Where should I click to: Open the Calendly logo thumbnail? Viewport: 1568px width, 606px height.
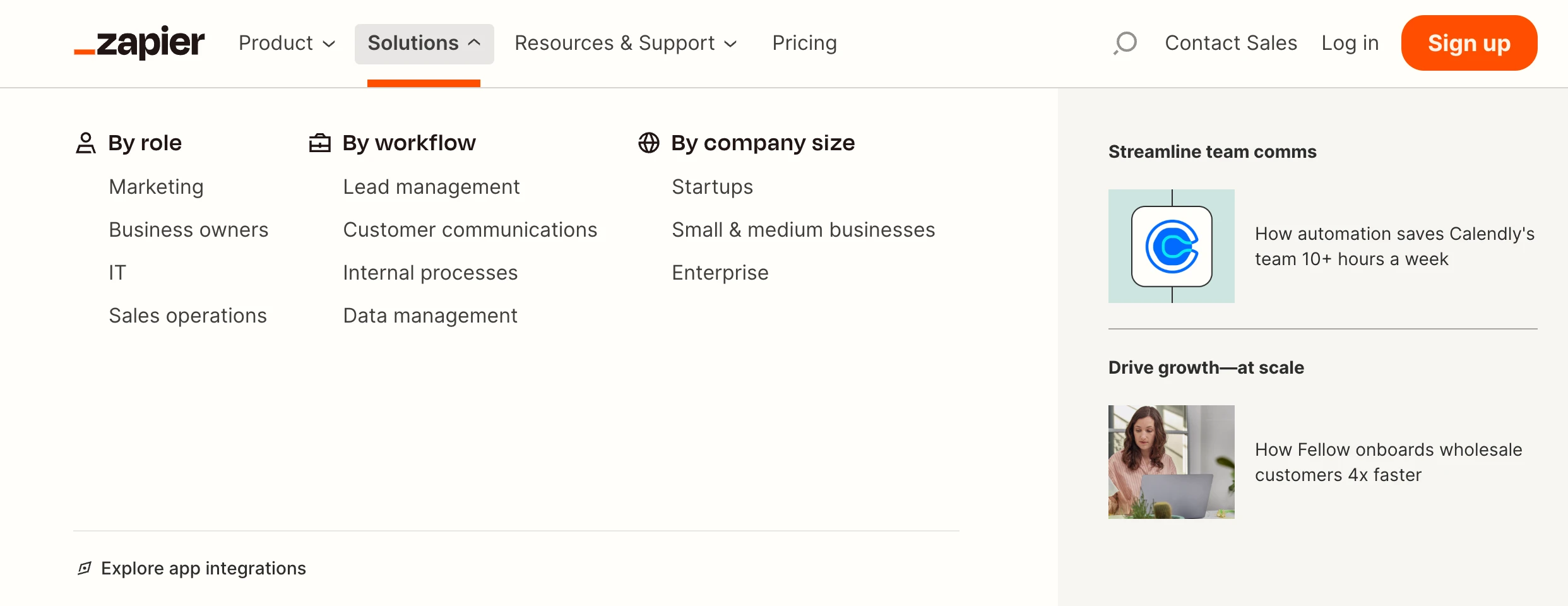tap(1172, 246)
